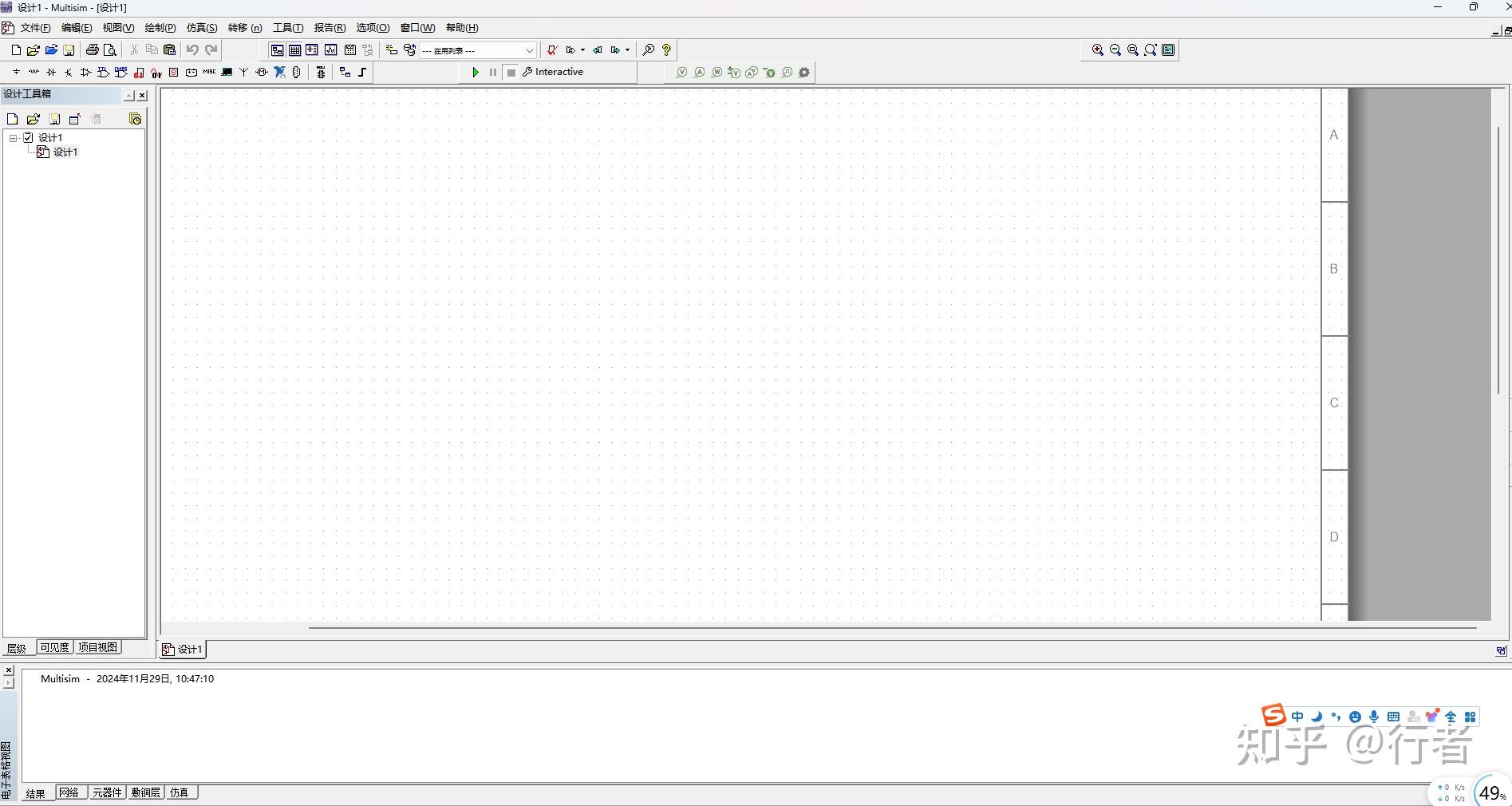Open the Place Diode component icon
The width and height of the screenshot is (1512, 806).
[50, 72]
